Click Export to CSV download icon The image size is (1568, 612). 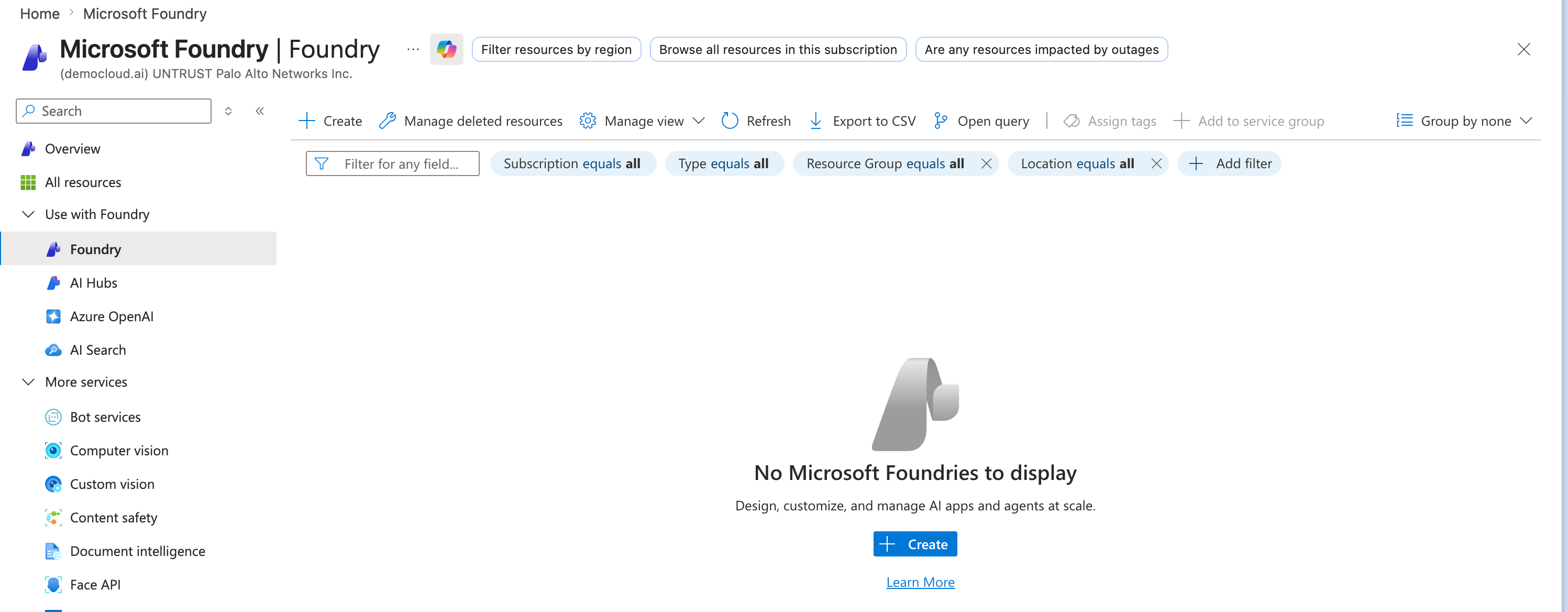coord(815,121)
